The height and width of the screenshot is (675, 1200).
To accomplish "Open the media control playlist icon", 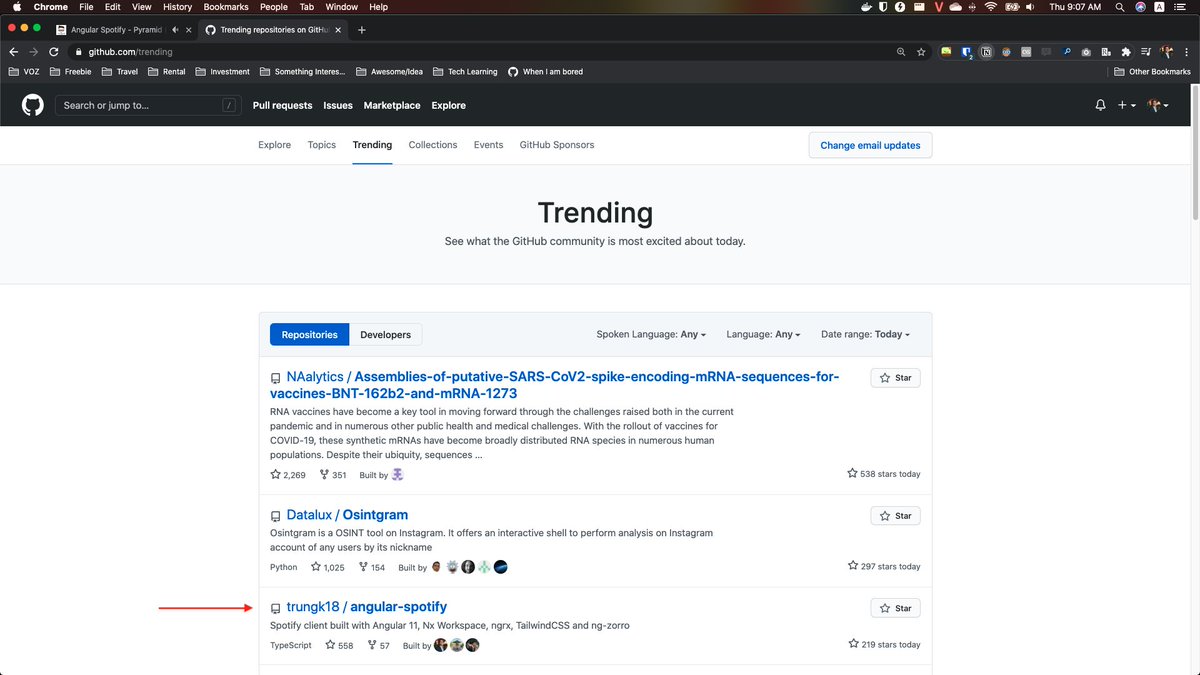I will click(1146, 52).
